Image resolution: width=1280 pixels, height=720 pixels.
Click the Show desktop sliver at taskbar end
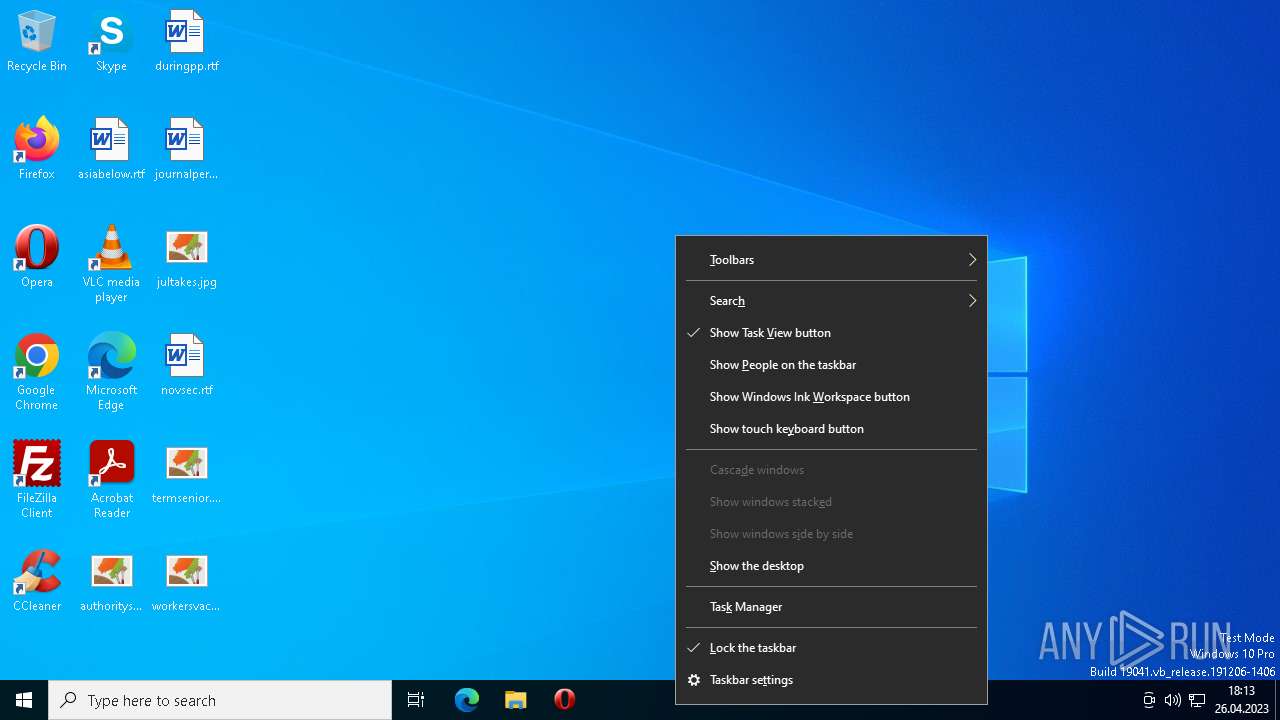click(x=1277, y=700)
